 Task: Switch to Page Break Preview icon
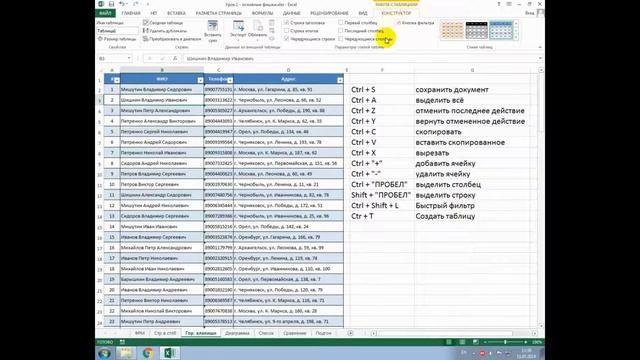tap(476, 342)
